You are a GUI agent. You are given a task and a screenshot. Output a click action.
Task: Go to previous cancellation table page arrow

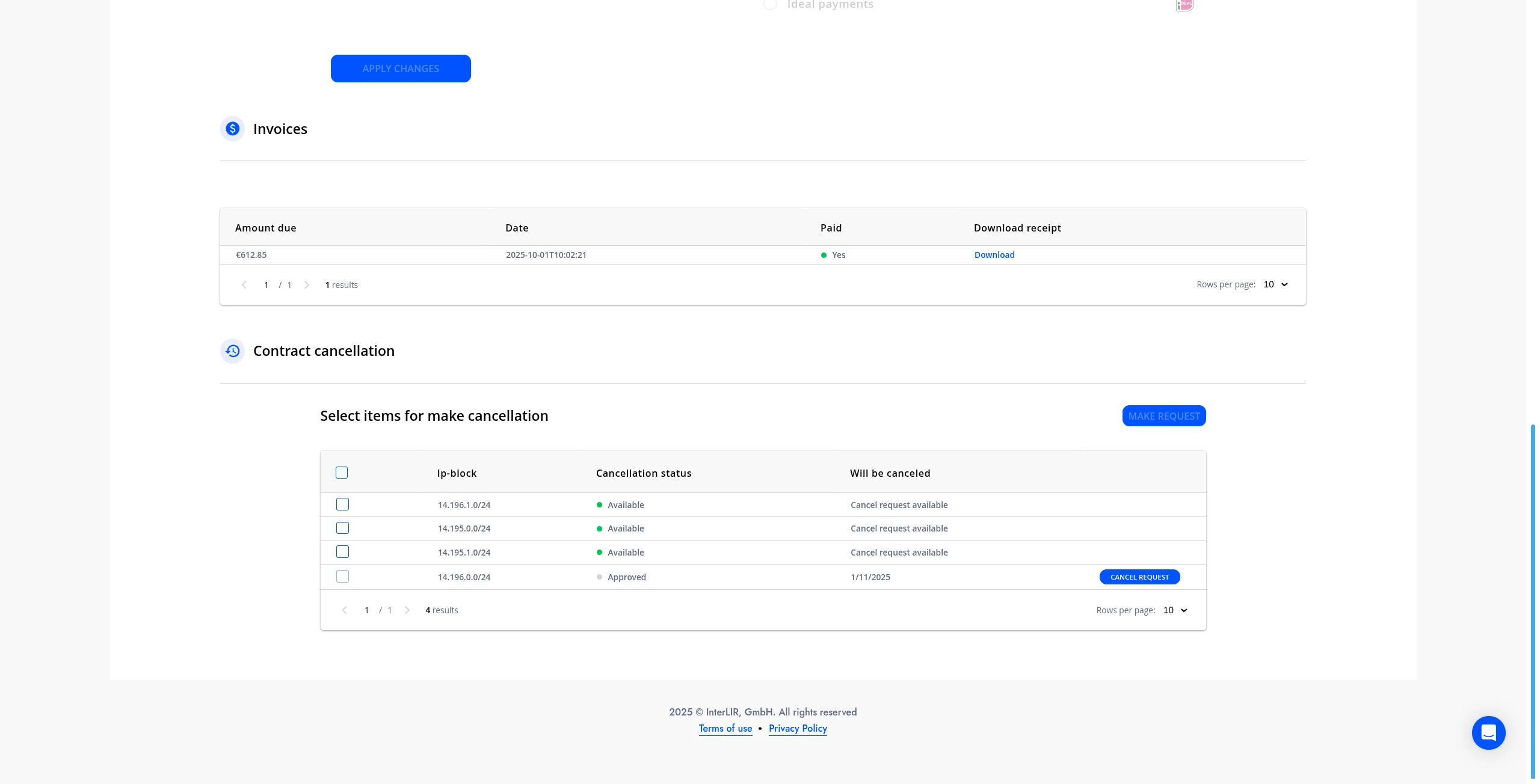pyautogui.click(x=344, y=610)
